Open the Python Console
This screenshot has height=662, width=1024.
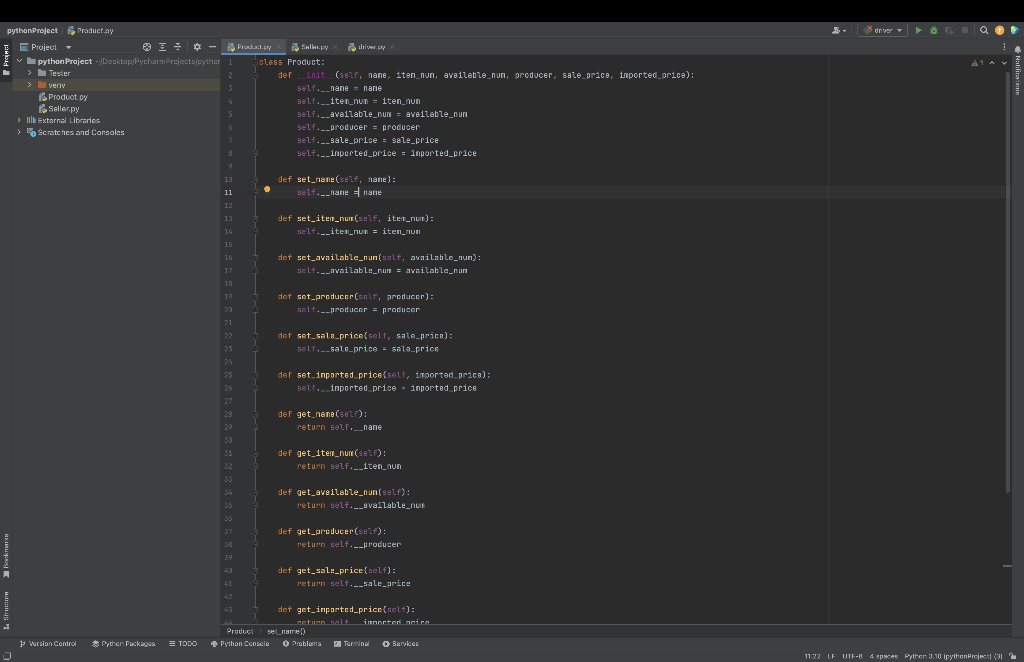[x=239, y=643]
